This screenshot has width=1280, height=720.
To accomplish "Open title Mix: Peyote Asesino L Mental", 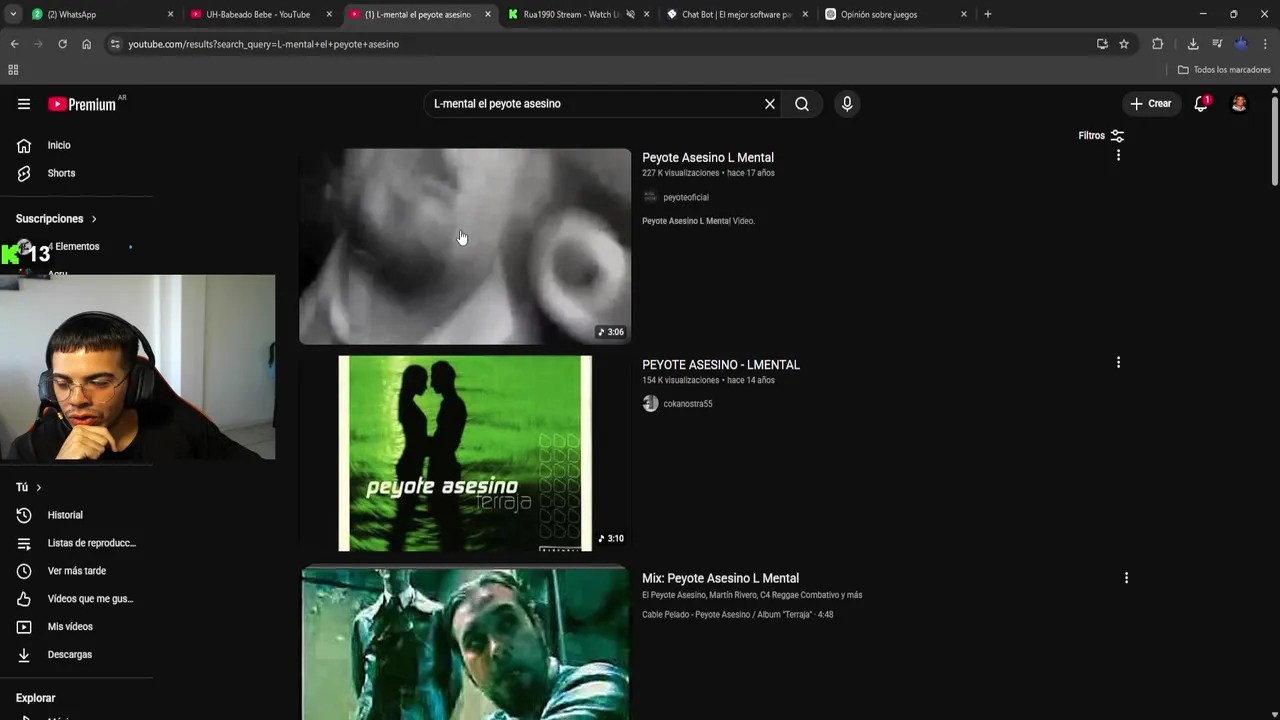I will coord(720,578).
